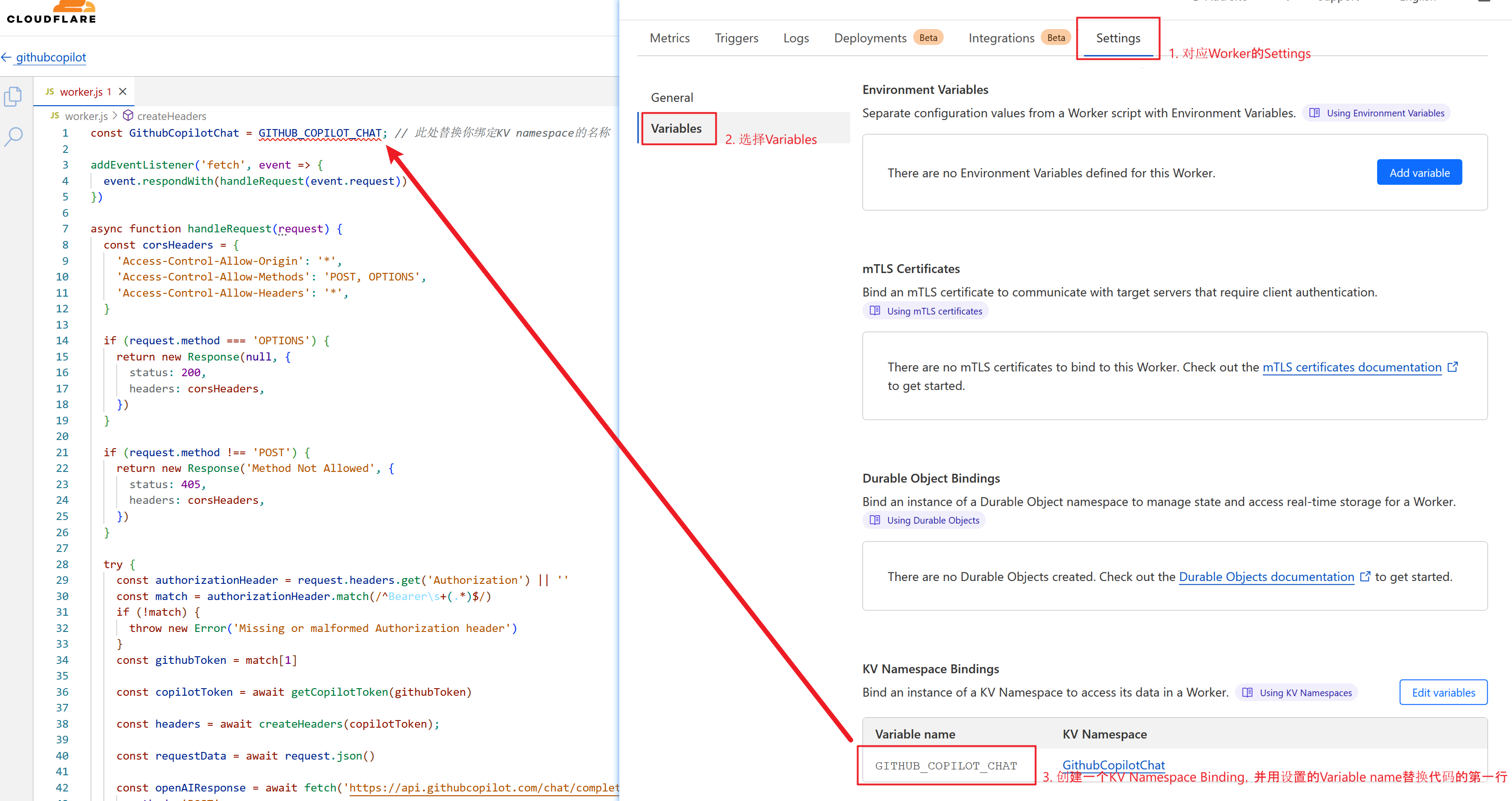Open Using KV Namespaces docs badge
This screenshot has width=1512, height=801.
pyautogui.click(x=1297, y=692)
